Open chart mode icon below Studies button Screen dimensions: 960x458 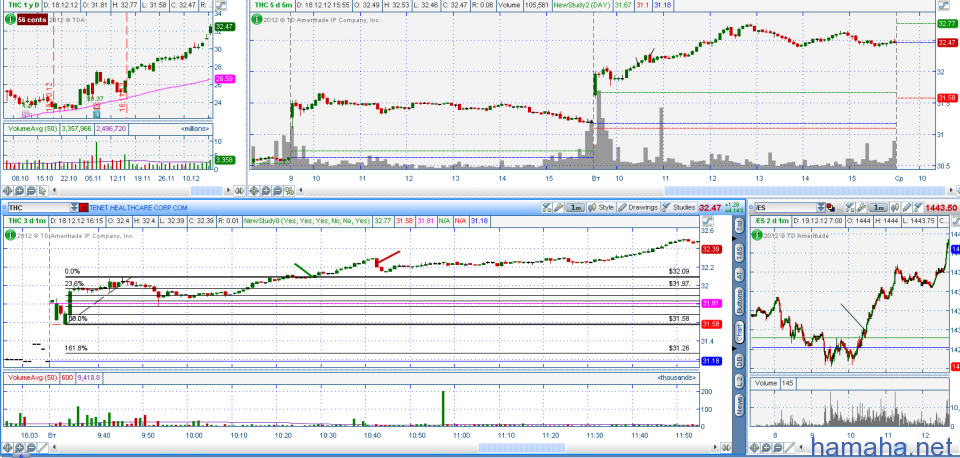707,220
